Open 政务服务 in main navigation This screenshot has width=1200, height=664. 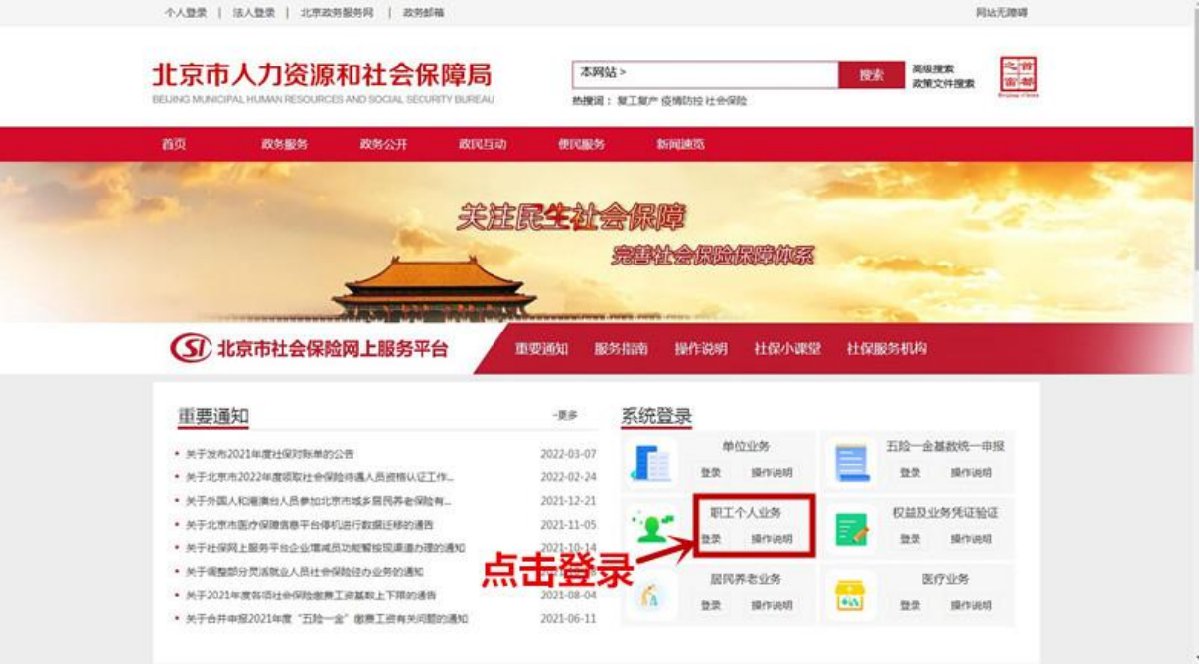coord(285,144)
